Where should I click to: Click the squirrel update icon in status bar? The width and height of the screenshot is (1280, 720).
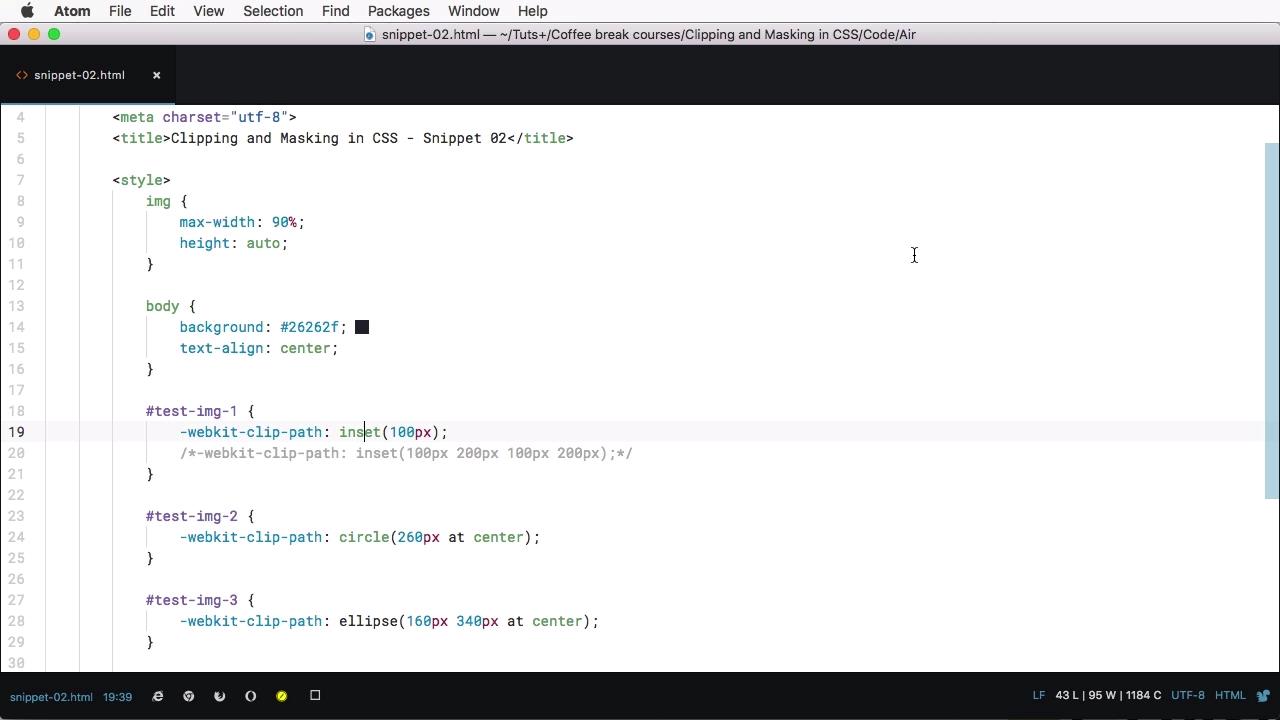pyautogui.click(x=1264, y=696)
